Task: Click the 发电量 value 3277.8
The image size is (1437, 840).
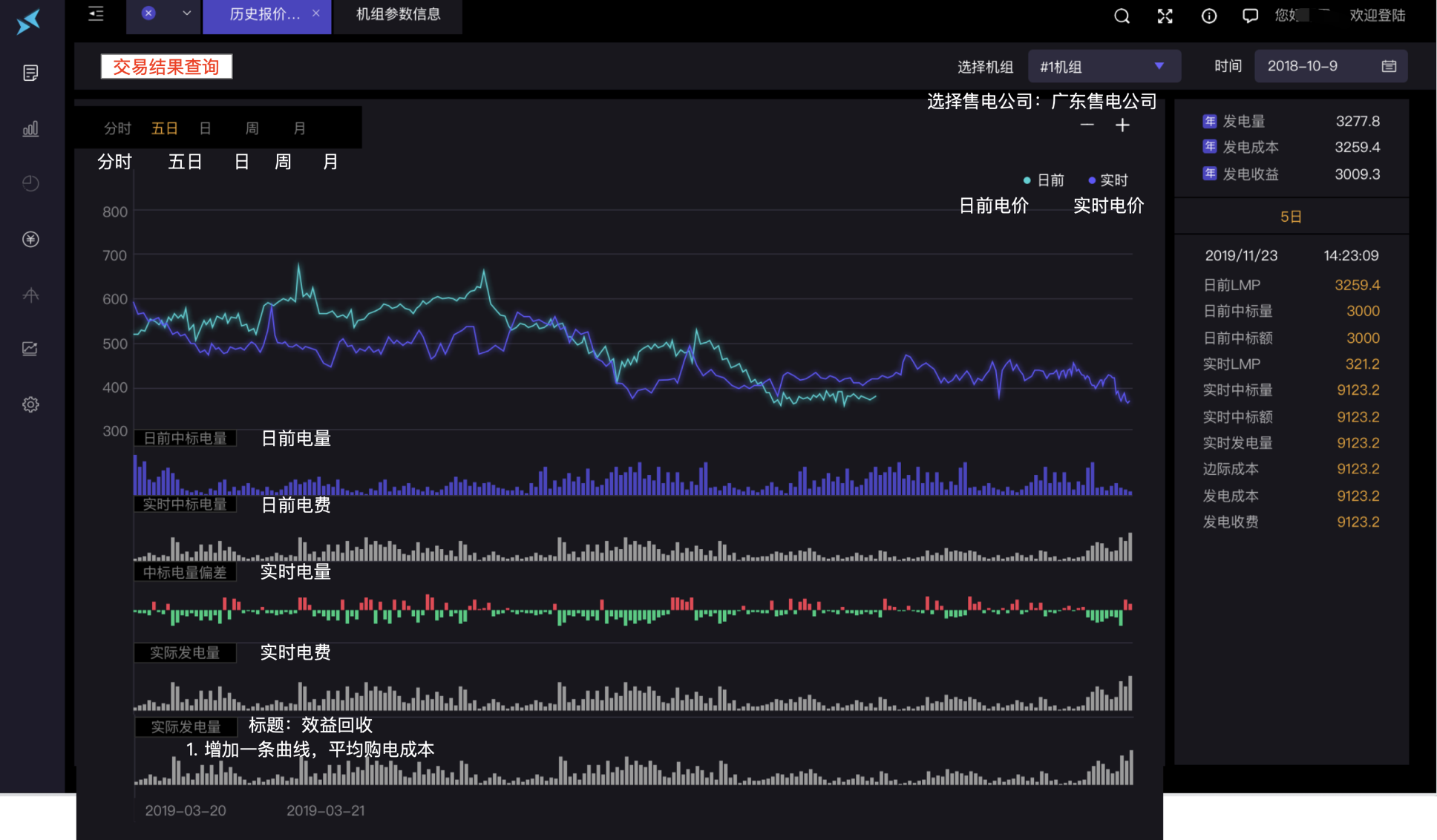Action: coord(1358,121)
